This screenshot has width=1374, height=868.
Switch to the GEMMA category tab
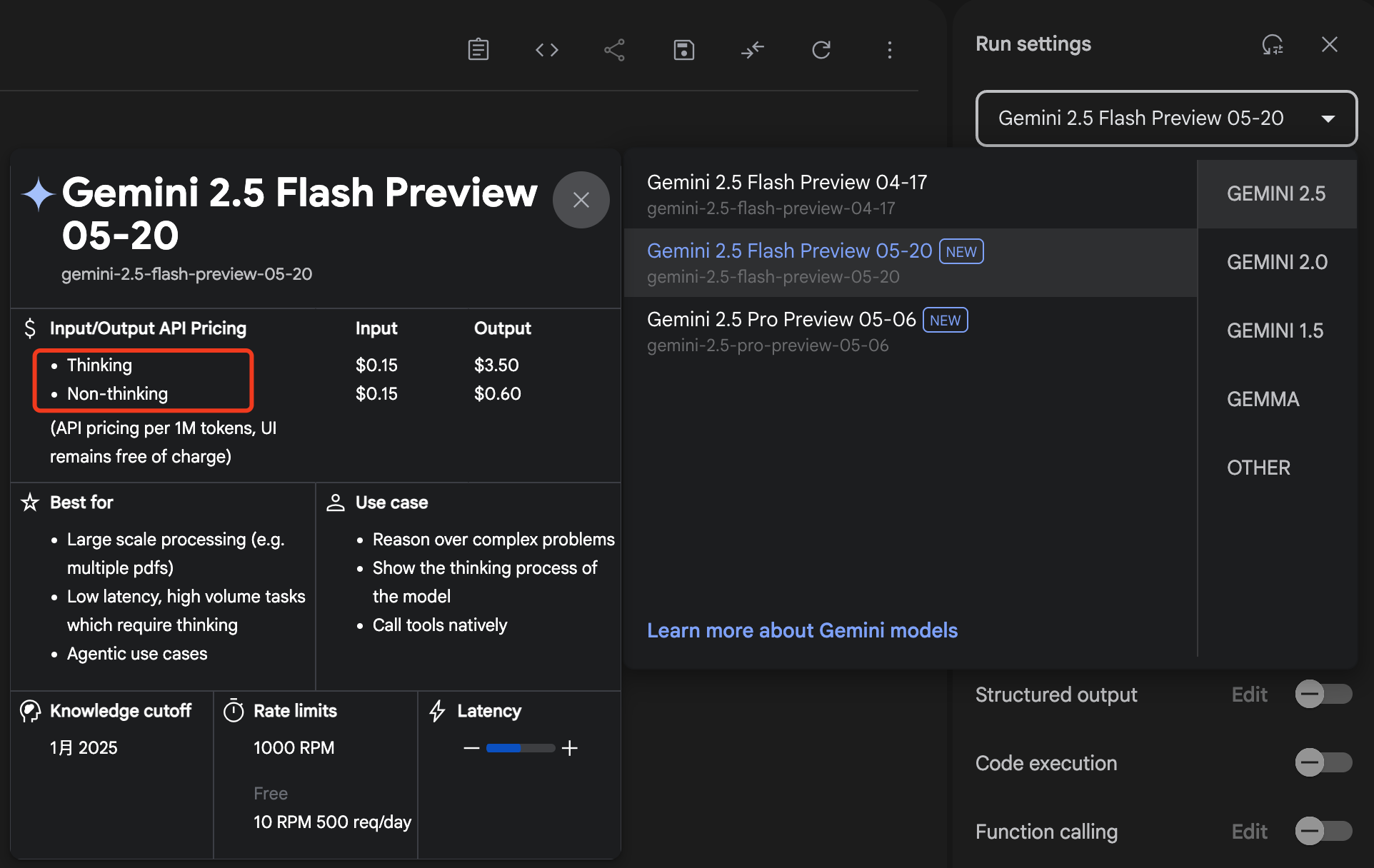[x=1276, y=400]
